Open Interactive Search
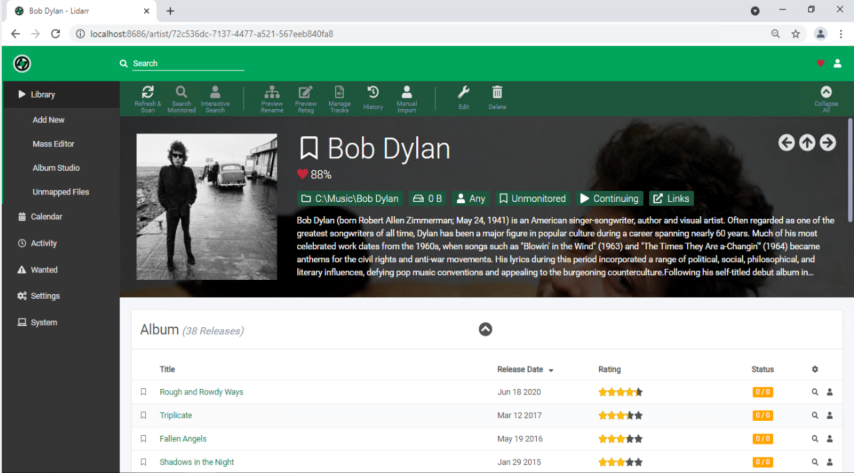854x473 pixels. [x=215, y=99]
